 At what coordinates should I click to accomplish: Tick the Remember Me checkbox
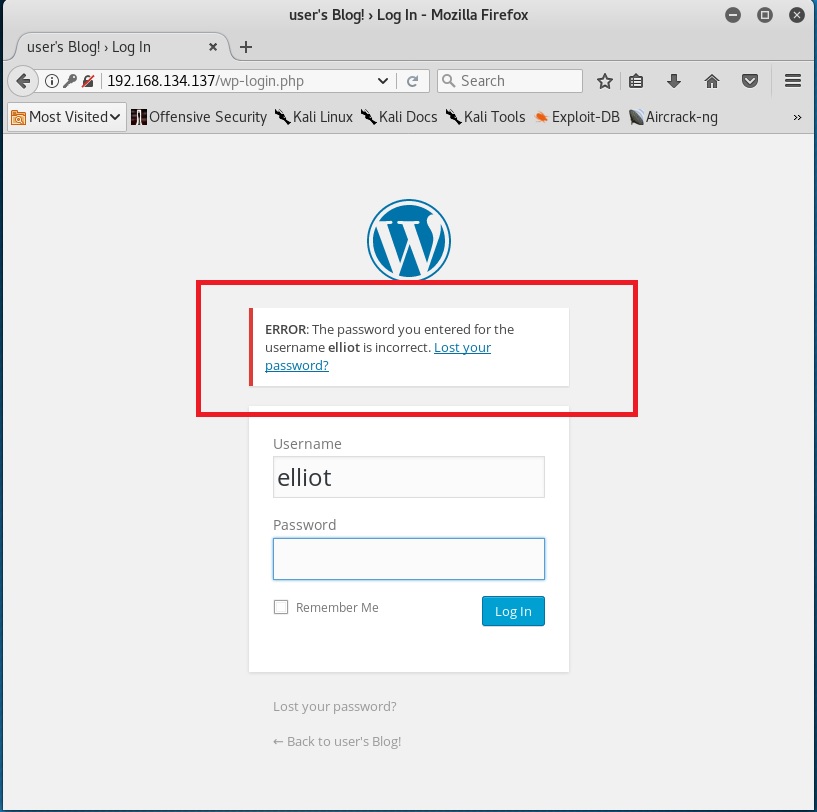click(281, 607)
